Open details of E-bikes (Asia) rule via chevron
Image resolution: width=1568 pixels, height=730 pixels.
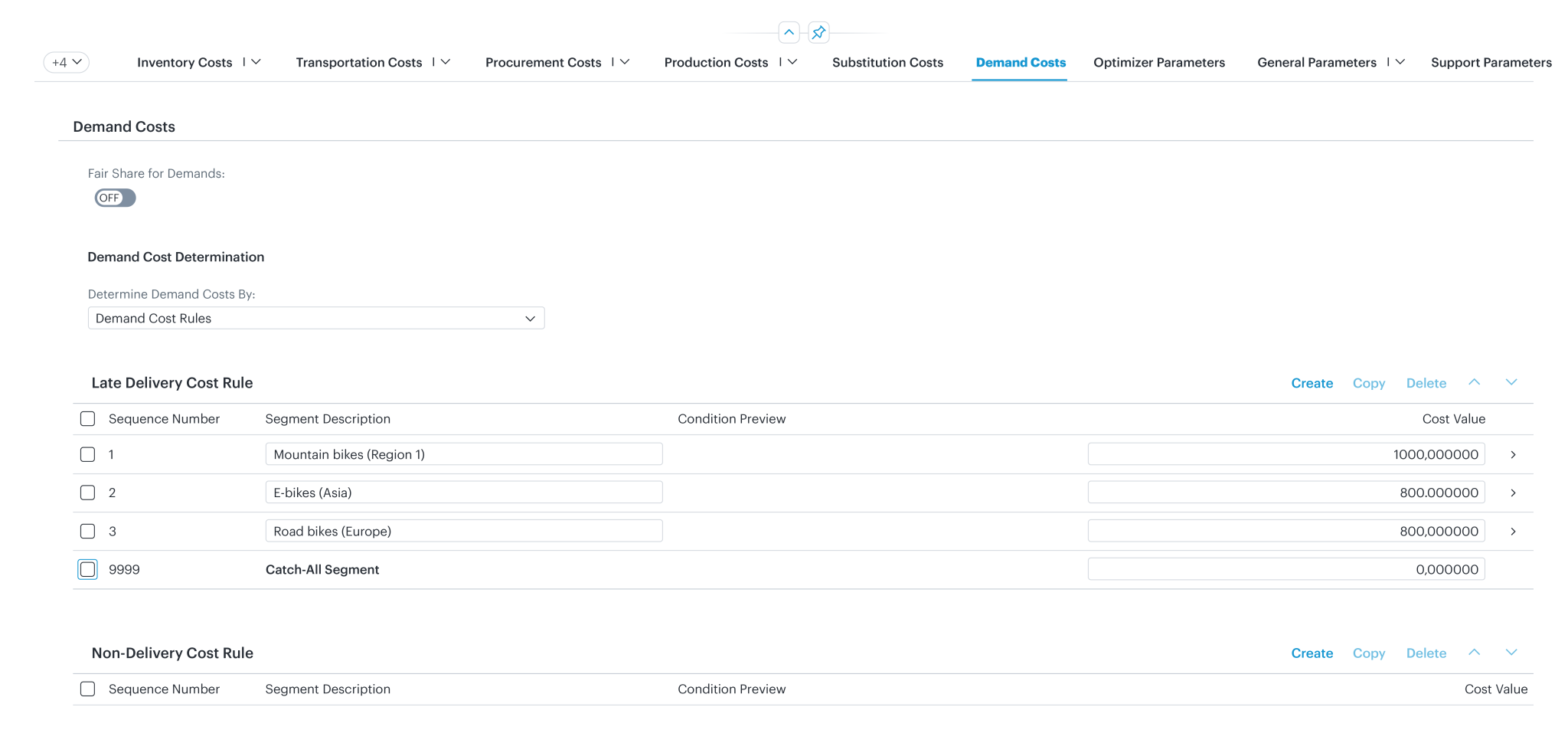coord(1513,493)
